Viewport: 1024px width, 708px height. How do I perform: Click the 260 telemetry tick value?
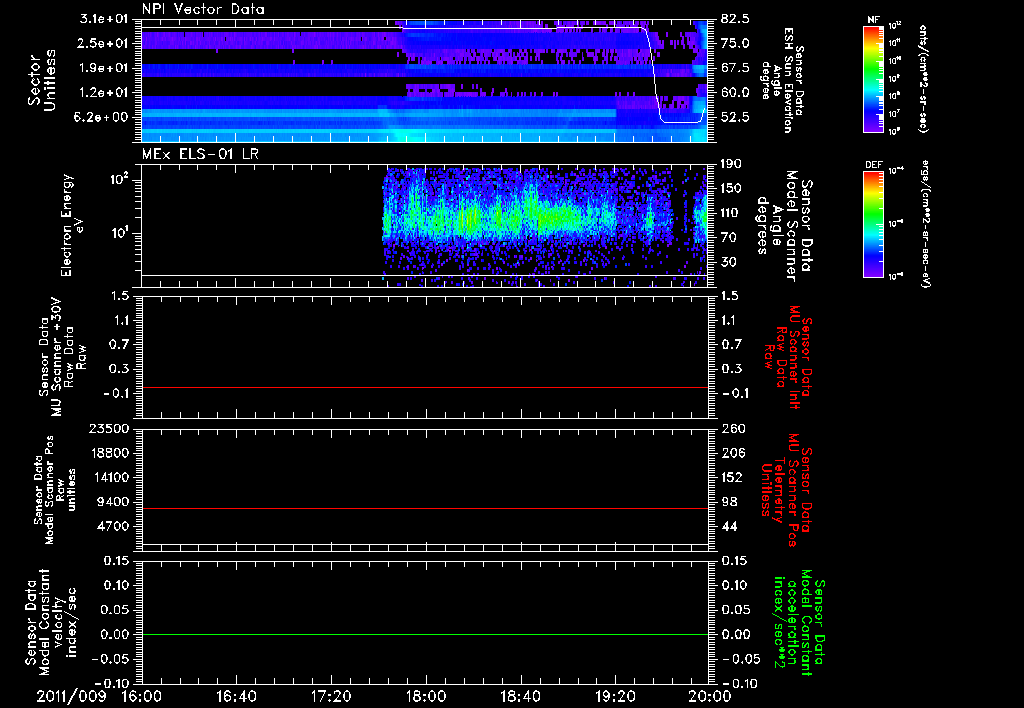pos(731,428)
